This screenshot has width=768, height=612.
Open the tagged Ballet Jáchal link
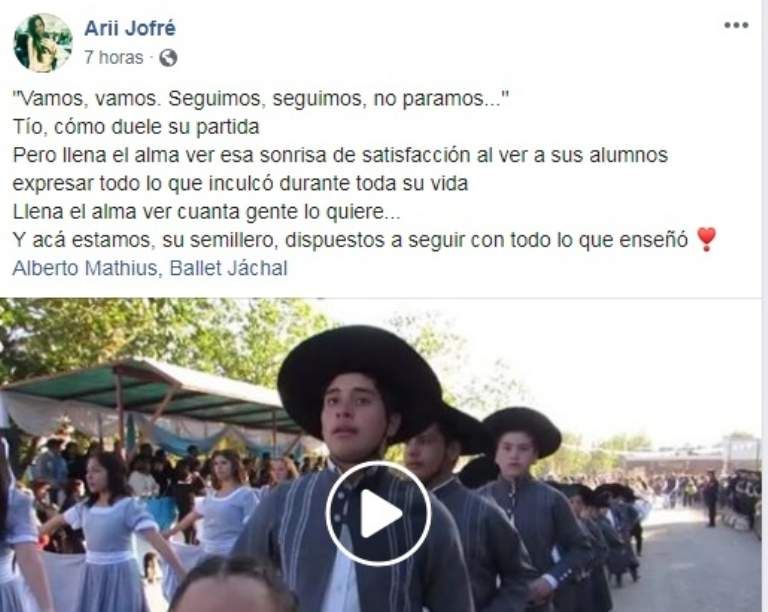coord(228,268)
